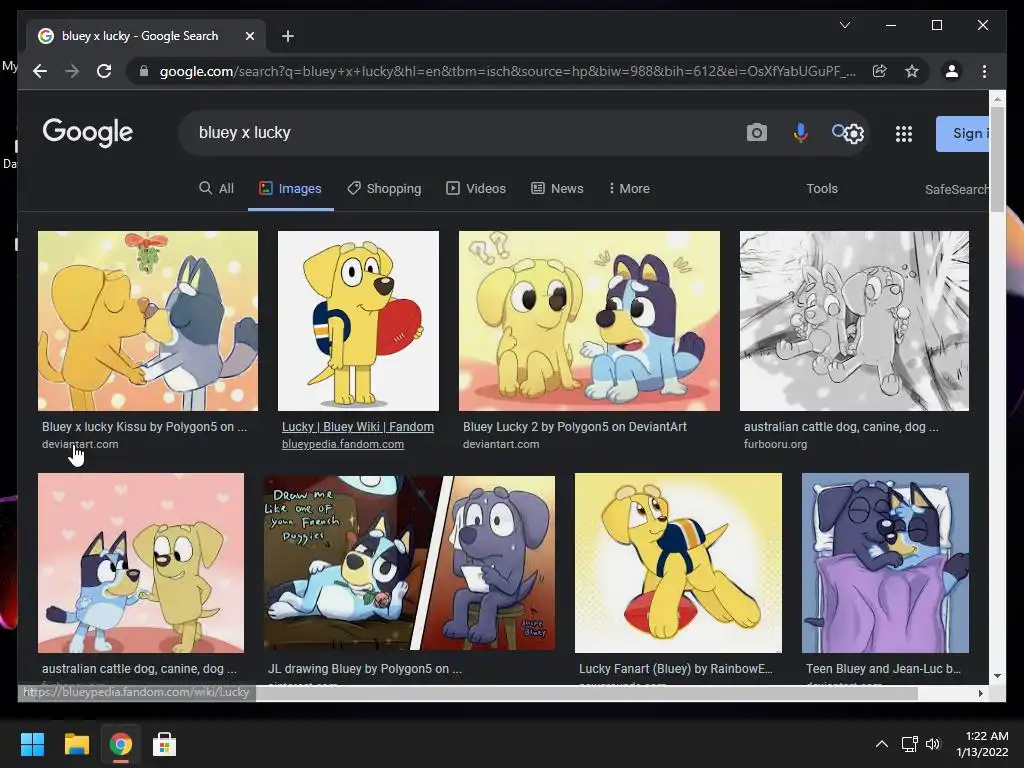Open Lucky Fanart by RainbowE thumbnail

678,563
